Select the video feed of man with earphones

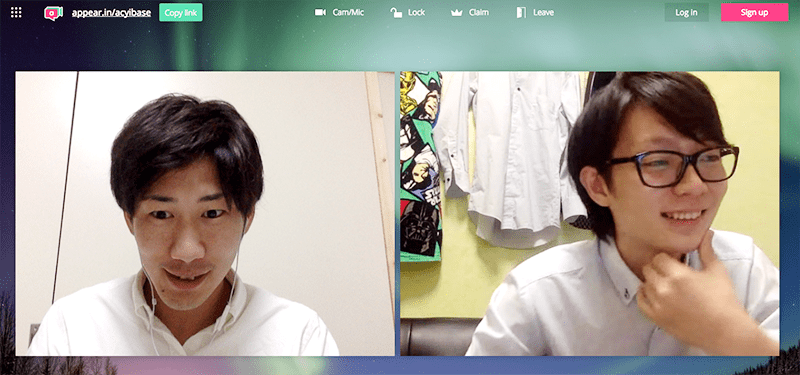point(205,213)
